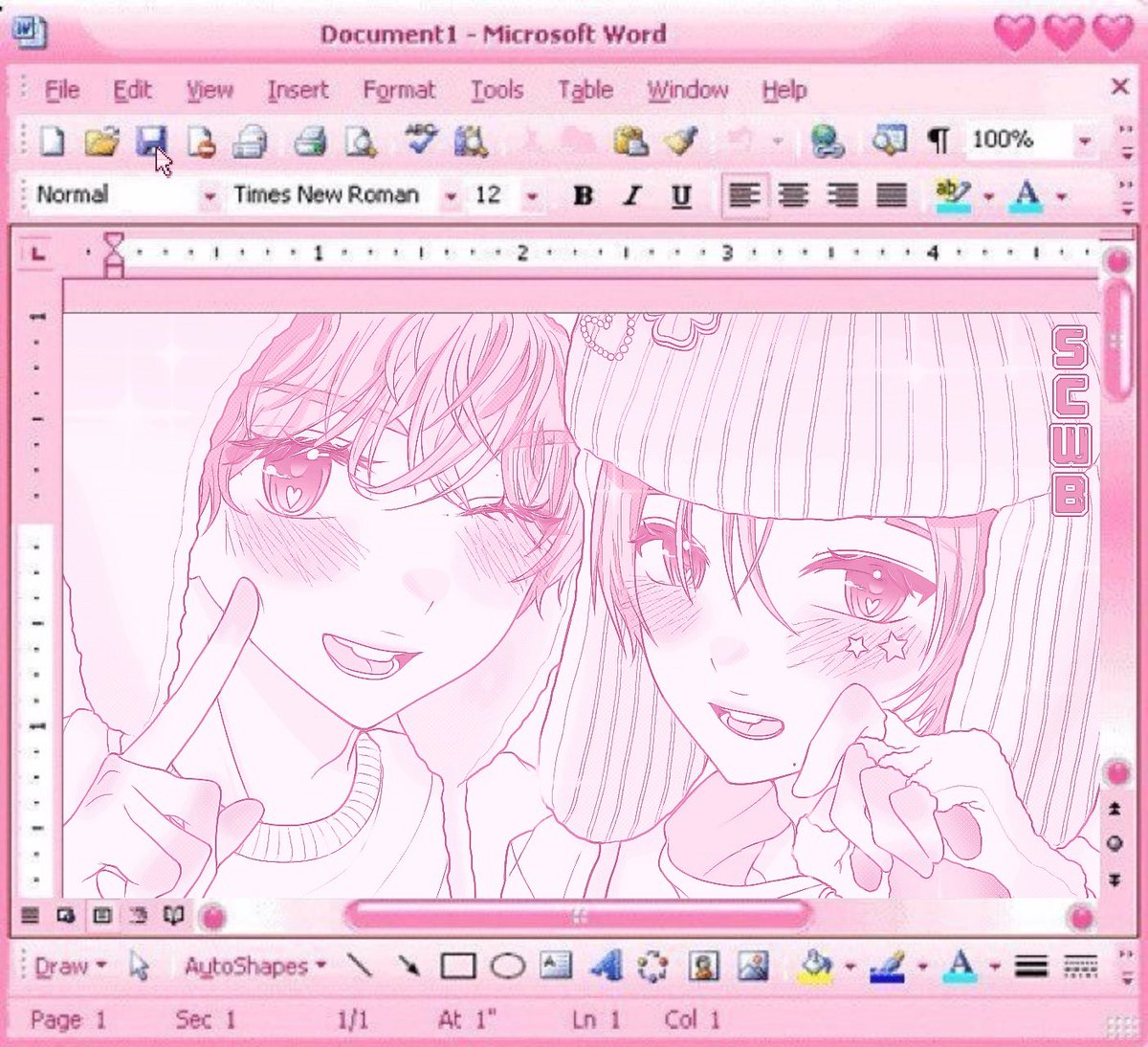
Task: Open the 100% zoom dropdown
Action: coord(1084,142)
